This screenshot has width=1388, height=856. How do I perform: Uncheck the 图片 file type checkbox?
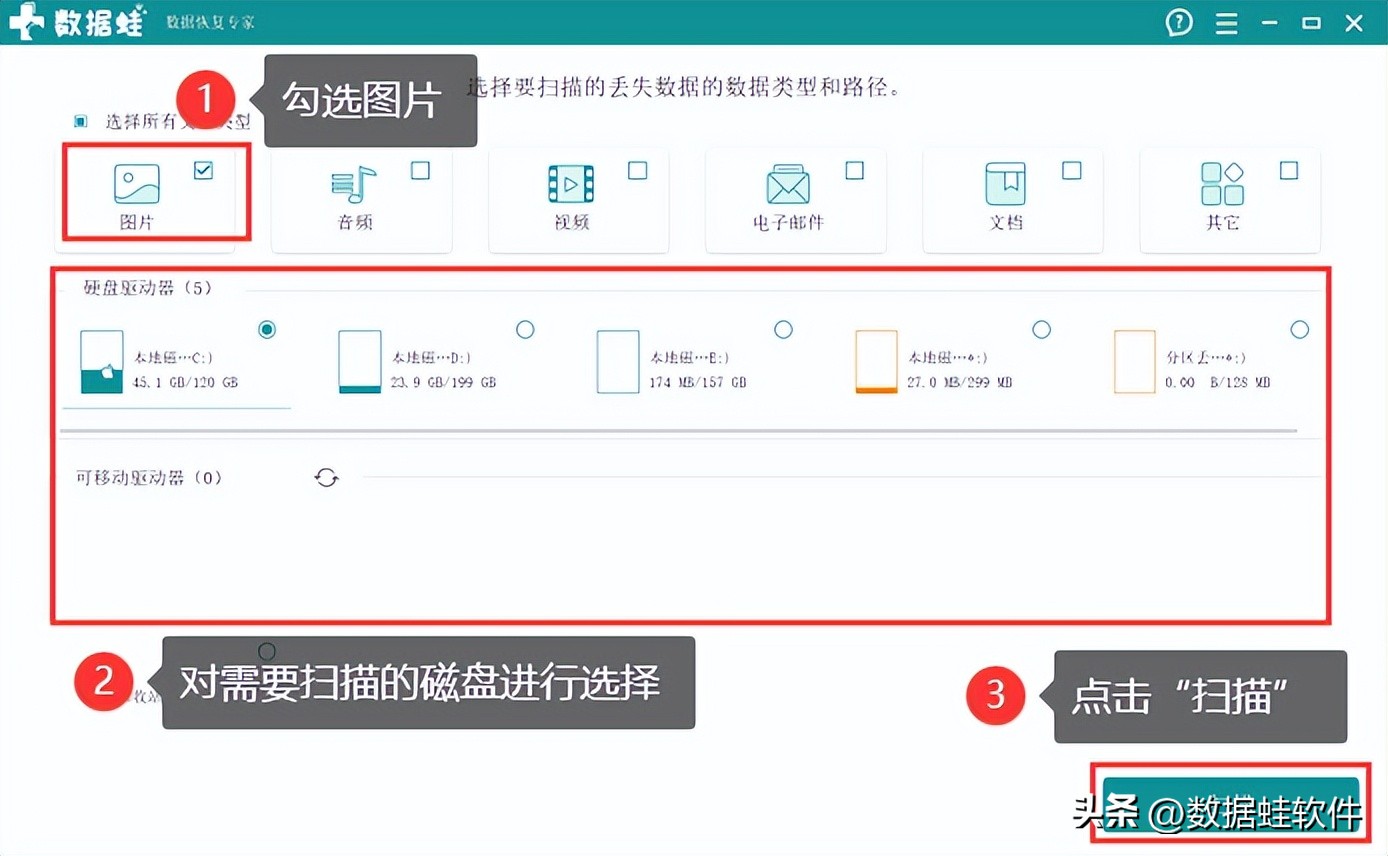coord(203,170)
